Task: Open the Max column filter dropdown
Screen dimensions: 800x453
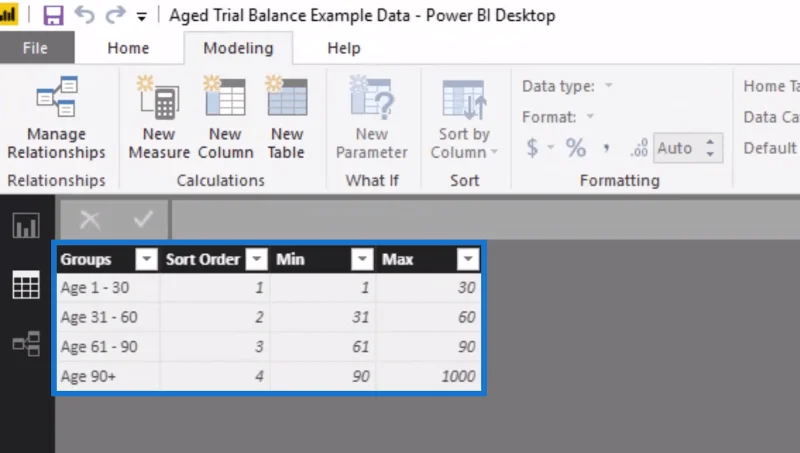Action: 468,259
